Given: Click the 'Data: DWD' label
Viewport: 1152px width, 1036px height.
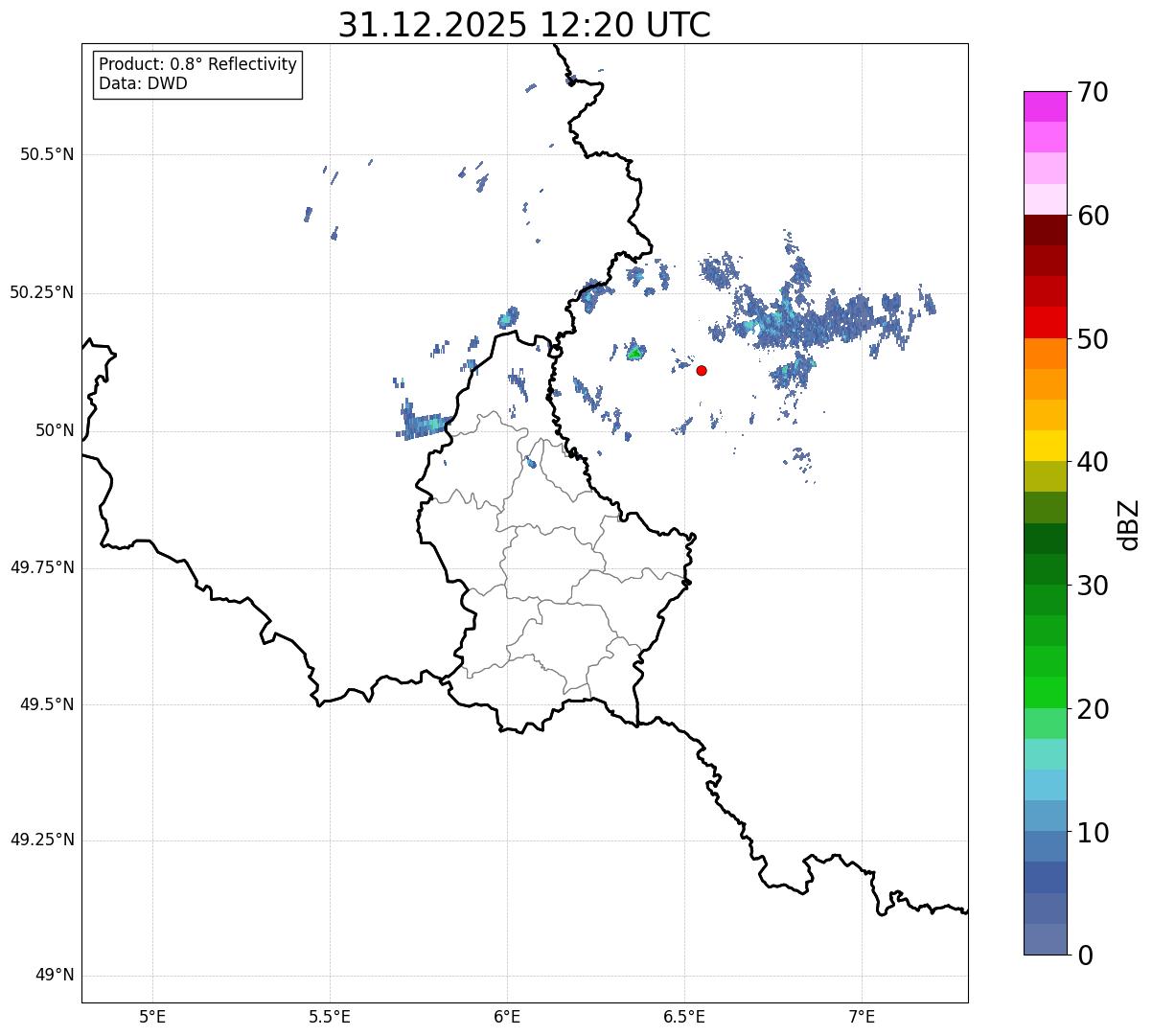Looking at the screenshot, I should (143, 83).
